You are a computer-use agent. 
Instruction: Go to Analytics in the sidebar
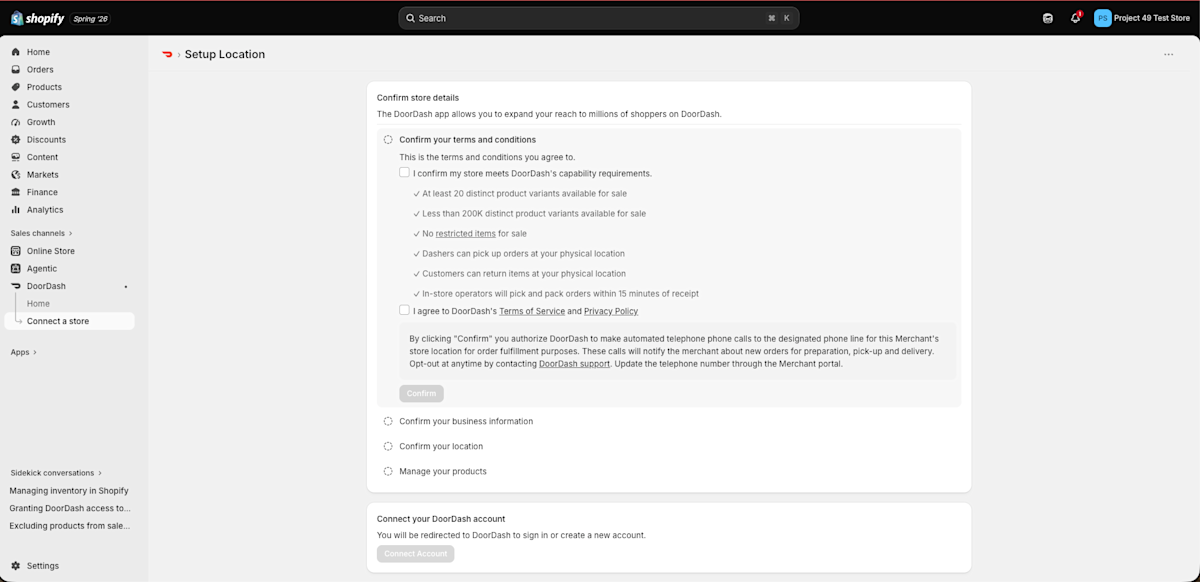(x=45, y=210)
